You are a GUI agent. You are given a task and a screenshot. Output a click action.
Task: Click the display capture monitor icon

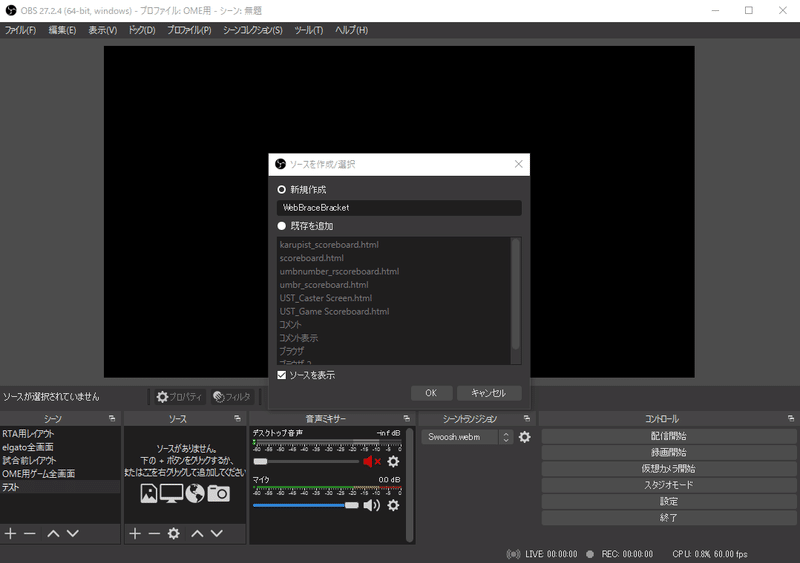171,493
